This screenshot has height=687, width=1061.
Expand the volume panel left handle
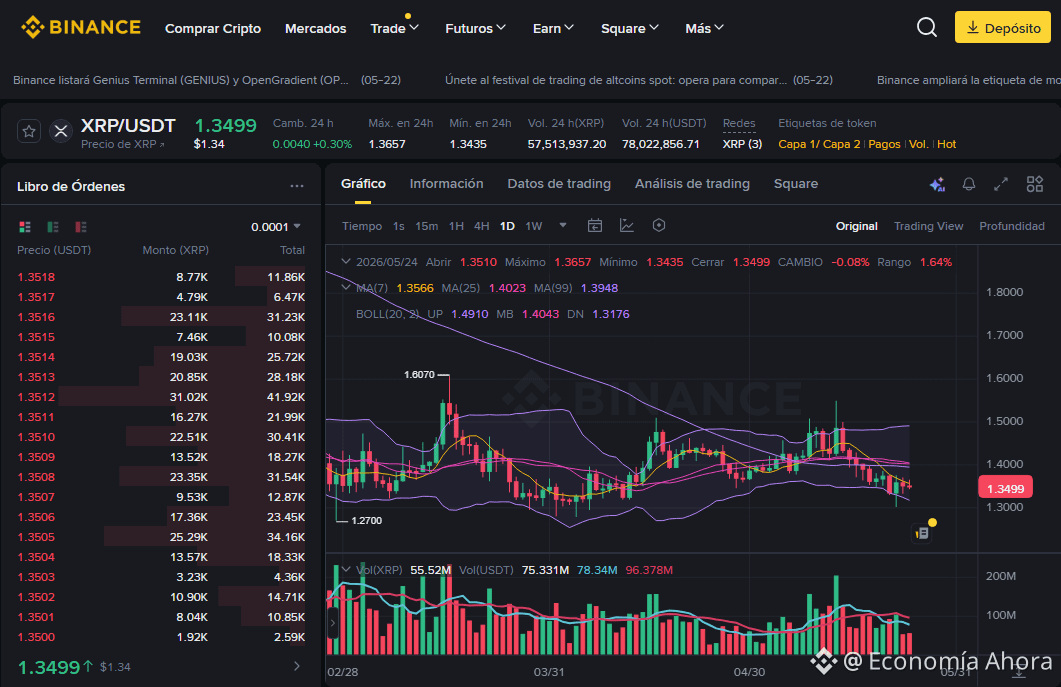[332, 623]
